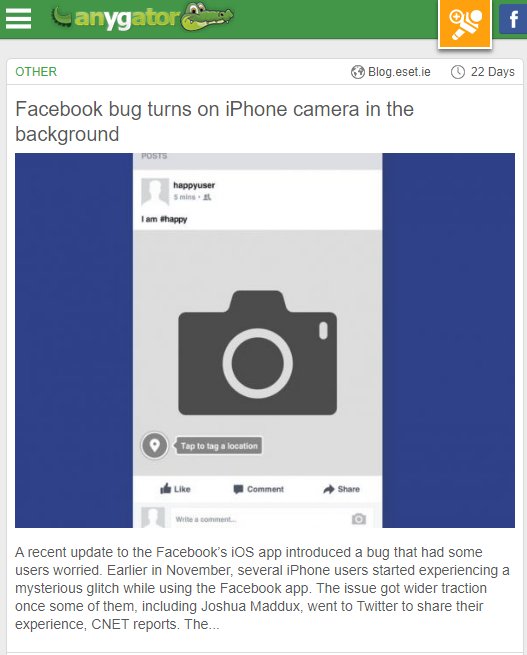The height and width of the screenshot is (655, 527).
Task: Open the Blog.eset.ie source link
Action: pos(399,72)
